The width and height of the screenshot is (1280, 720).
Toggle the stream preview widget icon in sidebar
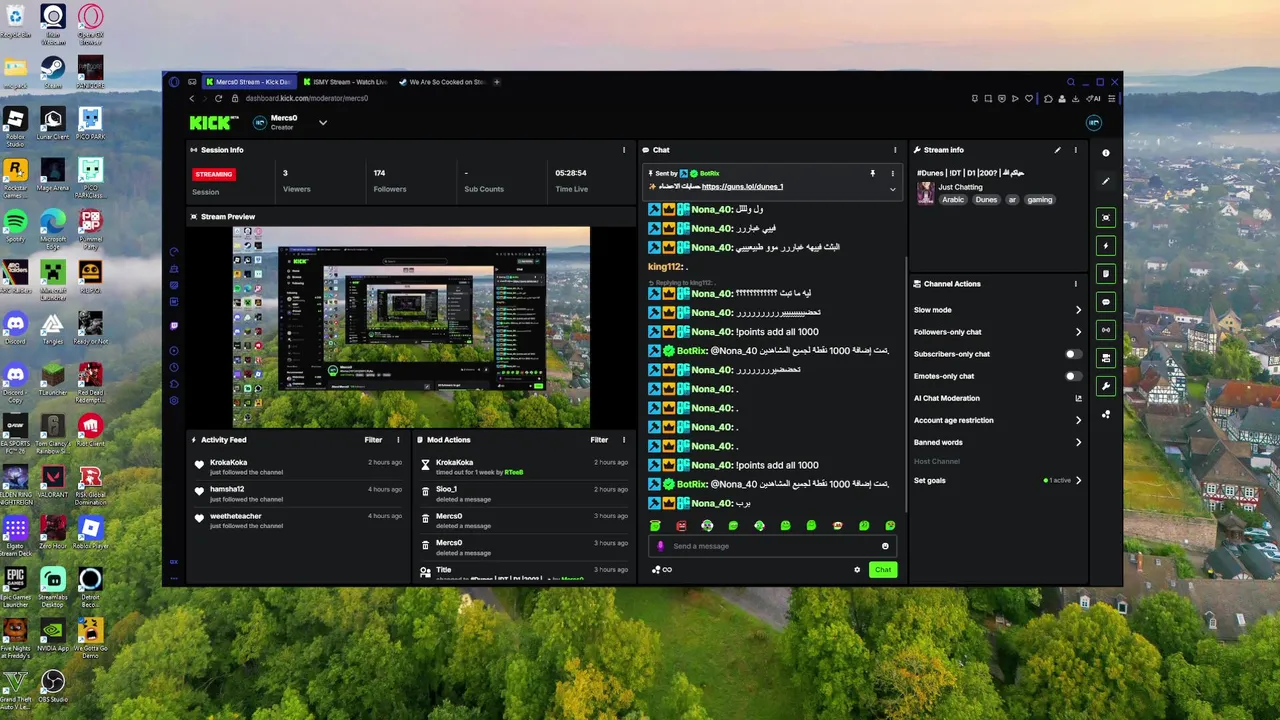(x=1106, y=217)
